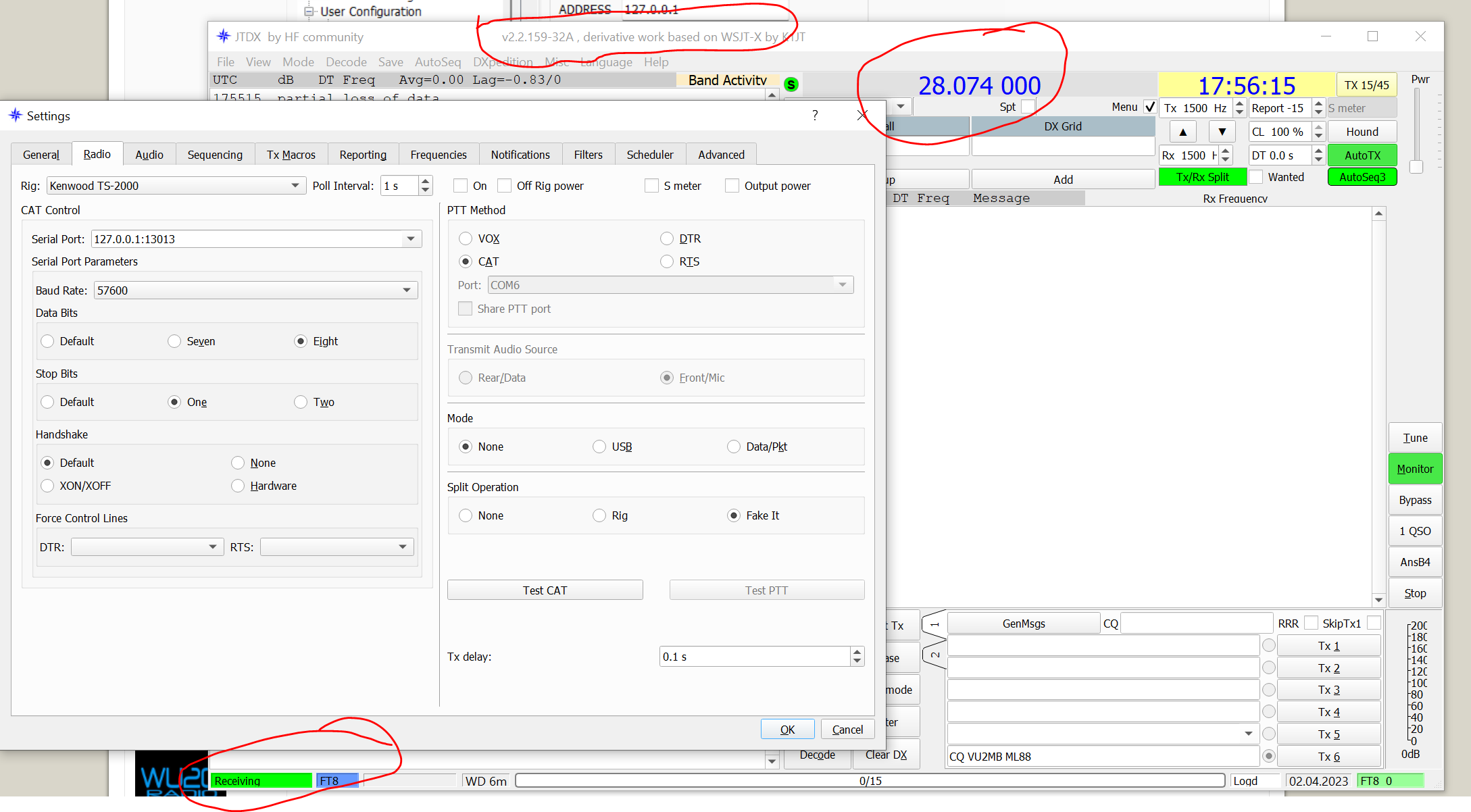Increase Poll Interval spinner value
The width and height of the screenshot is (1471, 812).
pos(425,182)
